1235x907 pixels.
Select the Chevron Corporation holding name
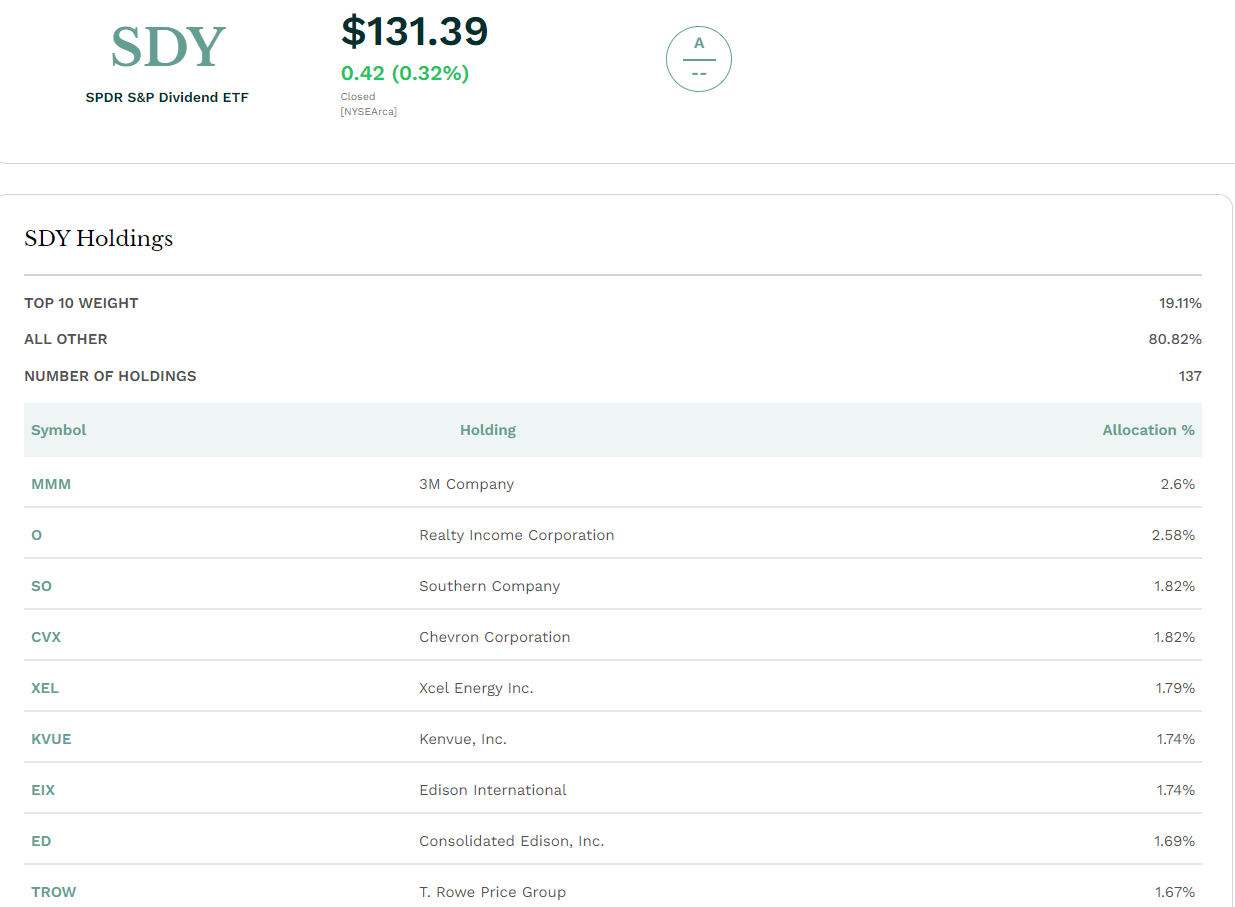(x=495, y=637)
